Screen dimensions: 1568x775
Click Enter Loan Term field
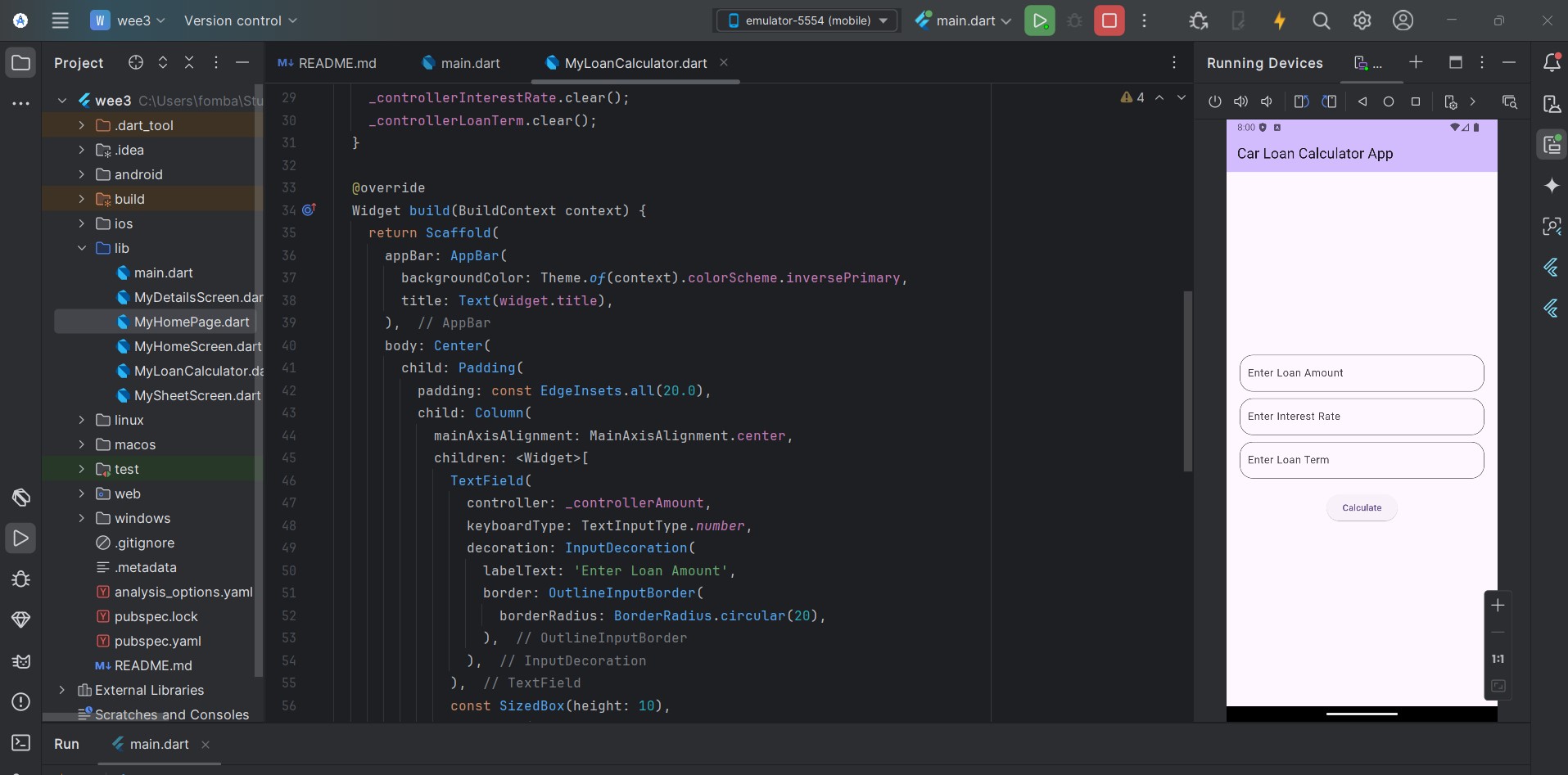click(1362, 460)
